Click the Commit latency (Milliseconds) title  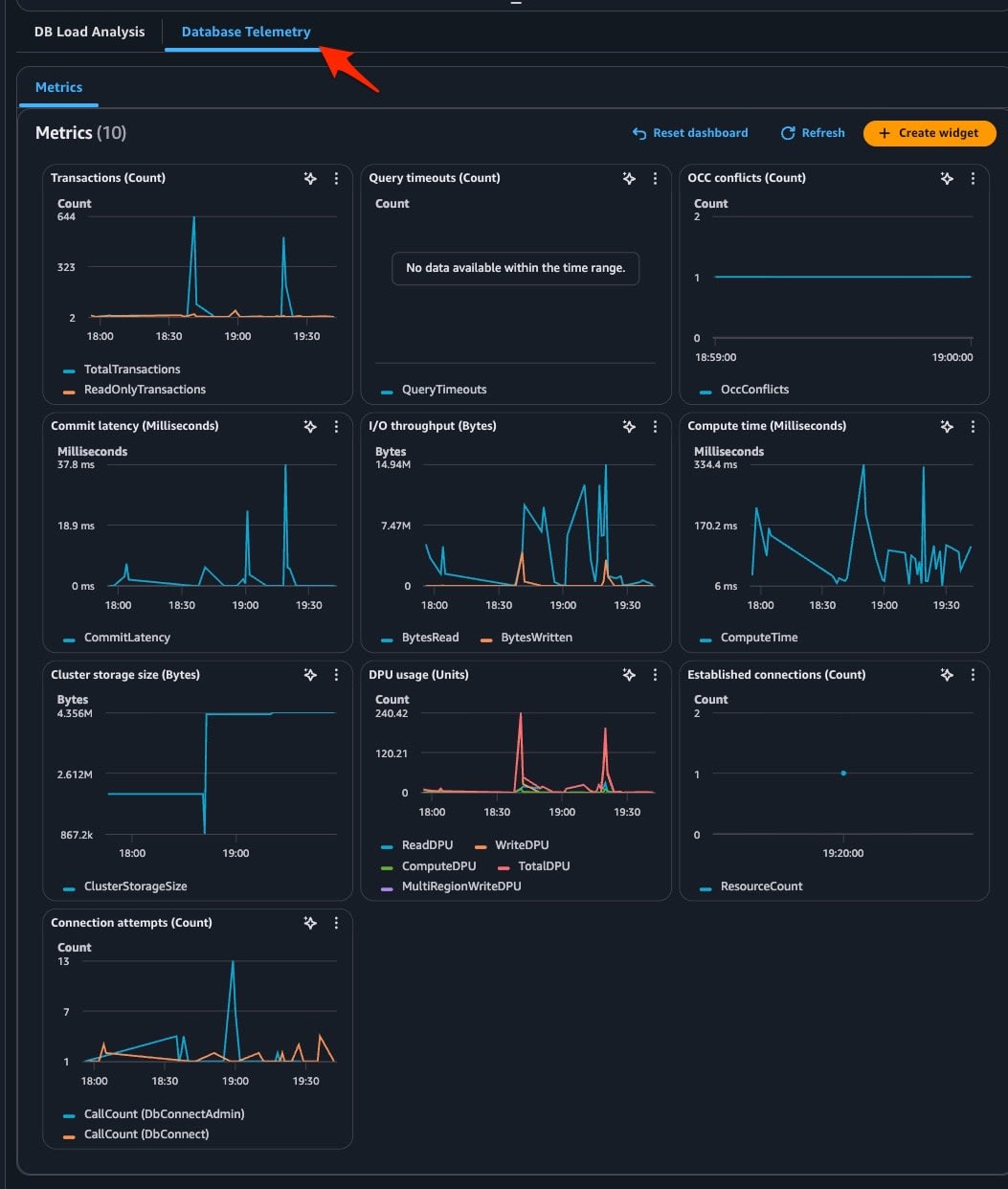click(x=135, y=426)
